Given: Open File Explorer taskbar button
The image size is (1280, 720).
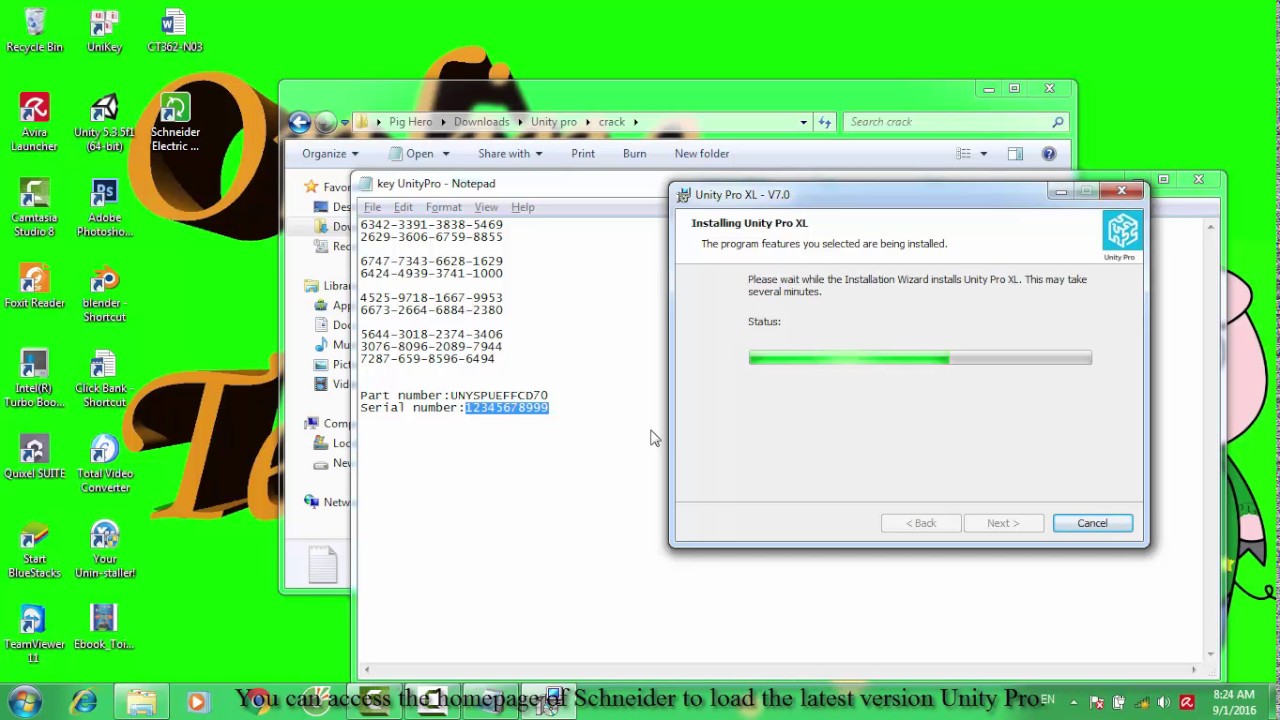Looking at the screenshot, I should [141, 702].
